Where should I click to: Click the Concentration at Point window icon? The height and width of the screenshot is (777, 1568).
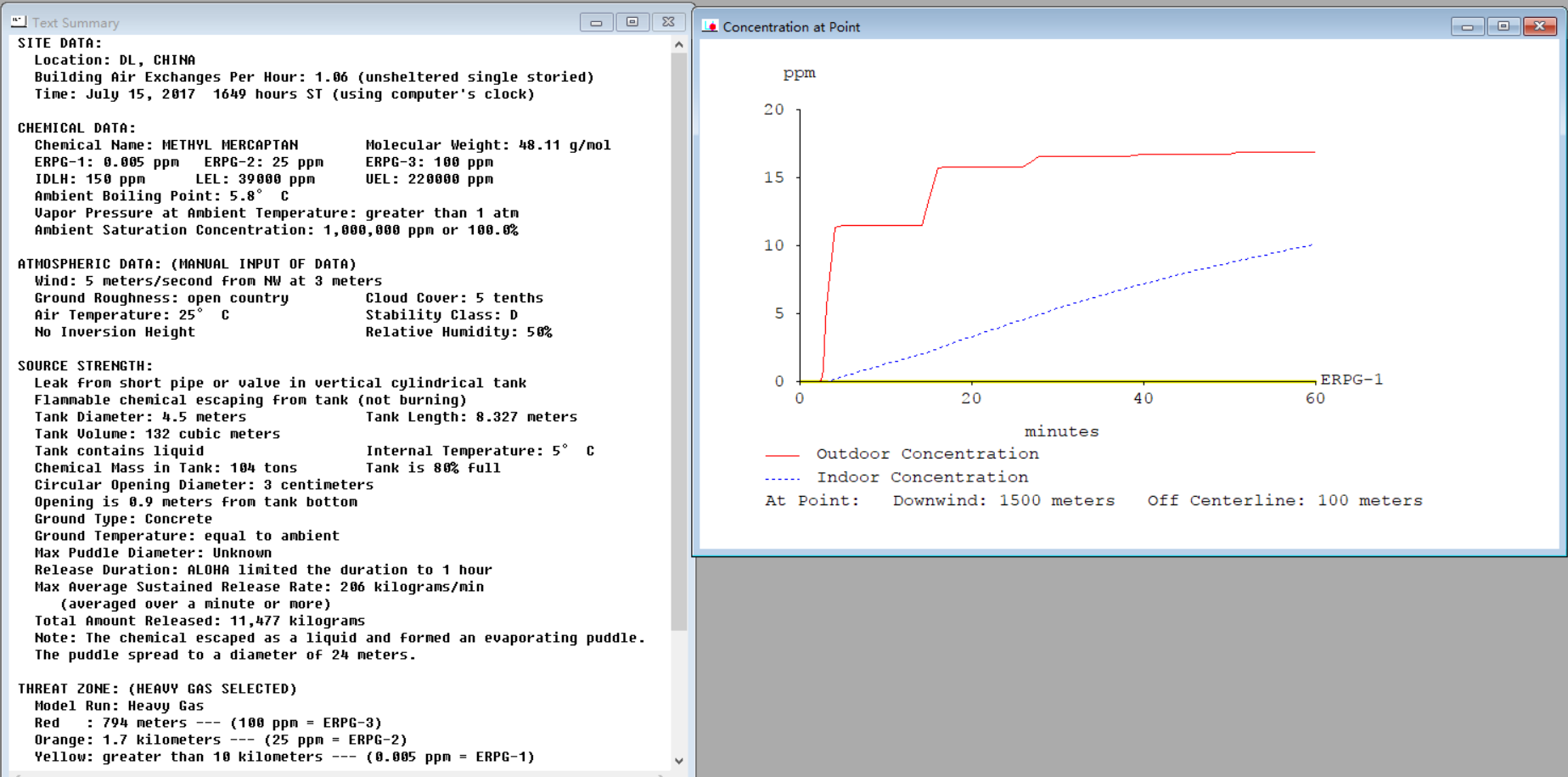(x=710, y=26)
